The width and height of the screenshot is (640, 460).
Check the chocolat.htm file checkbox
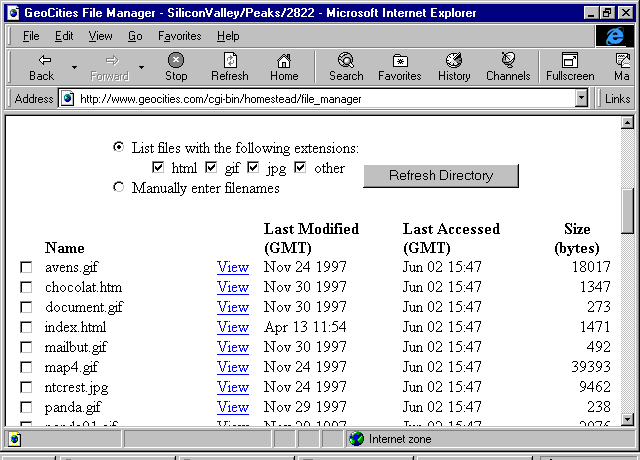click(x=26, y=287)
